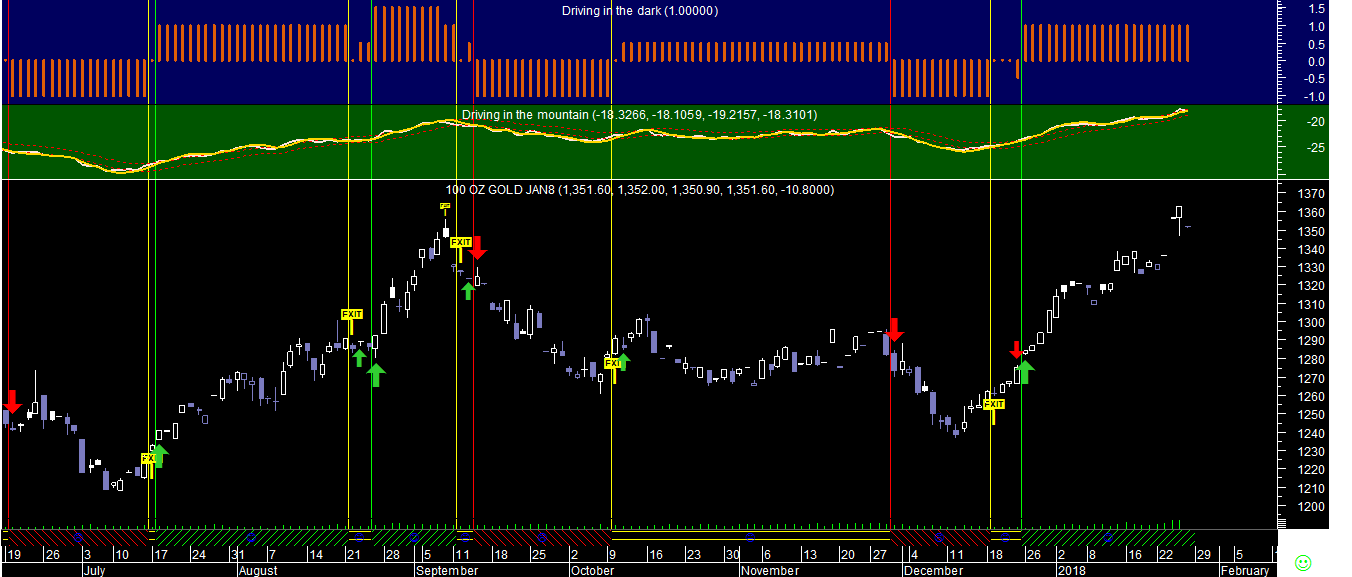Click the green buy arrow in late December
Viewport: 1352px width, 577px height.
[1025, 372]
